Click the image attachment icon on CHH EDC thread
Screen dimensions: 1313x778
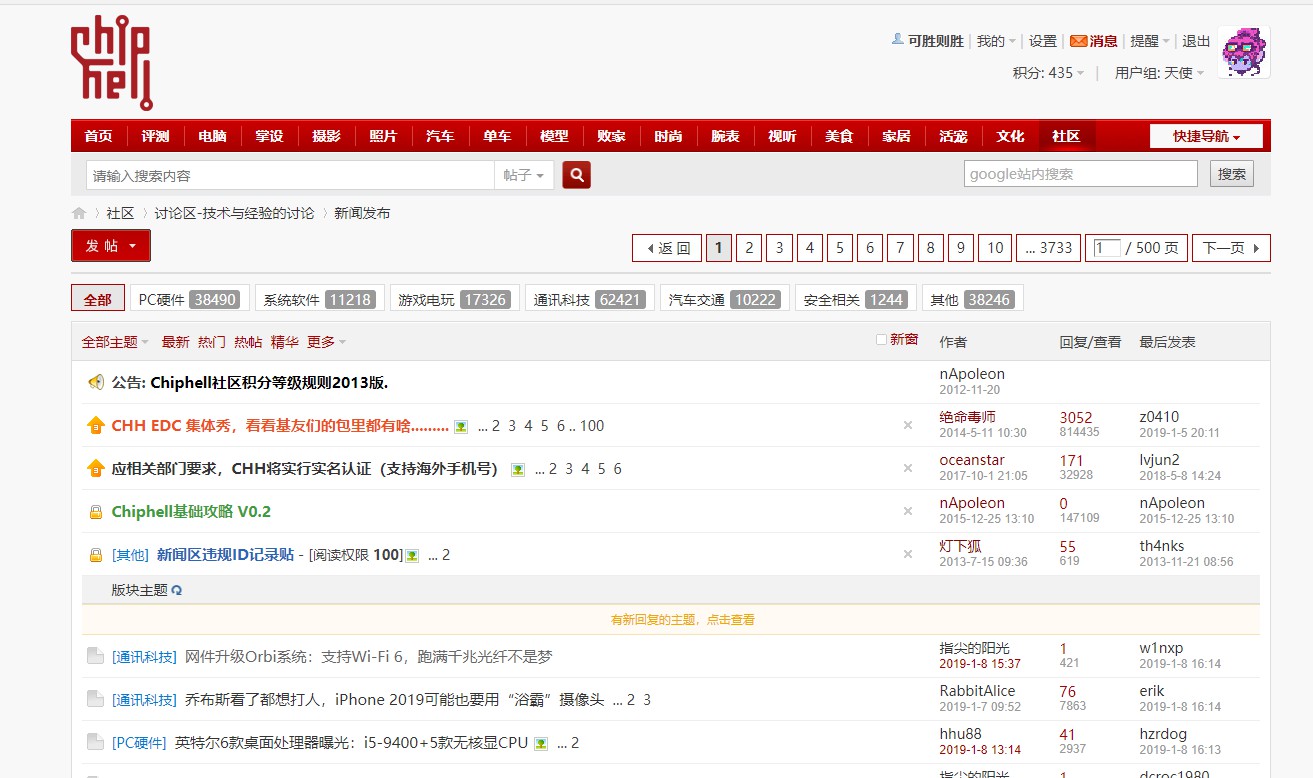[461, 426]
